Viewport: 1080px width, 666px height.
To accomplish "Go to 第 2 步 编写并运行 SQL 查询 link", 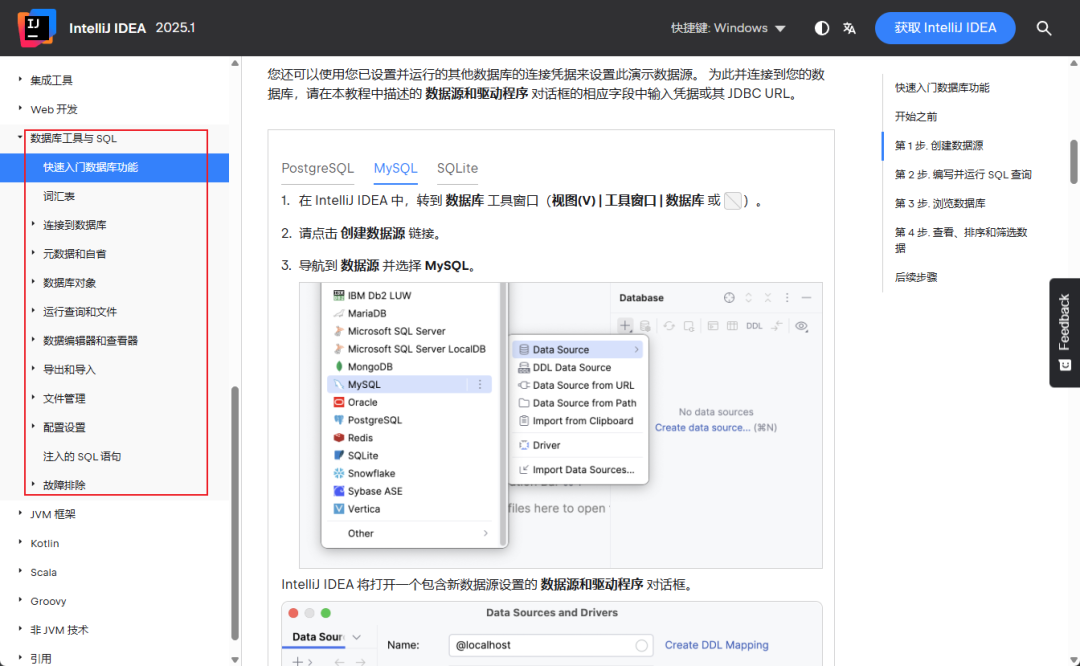I will [x=963, y=174].
